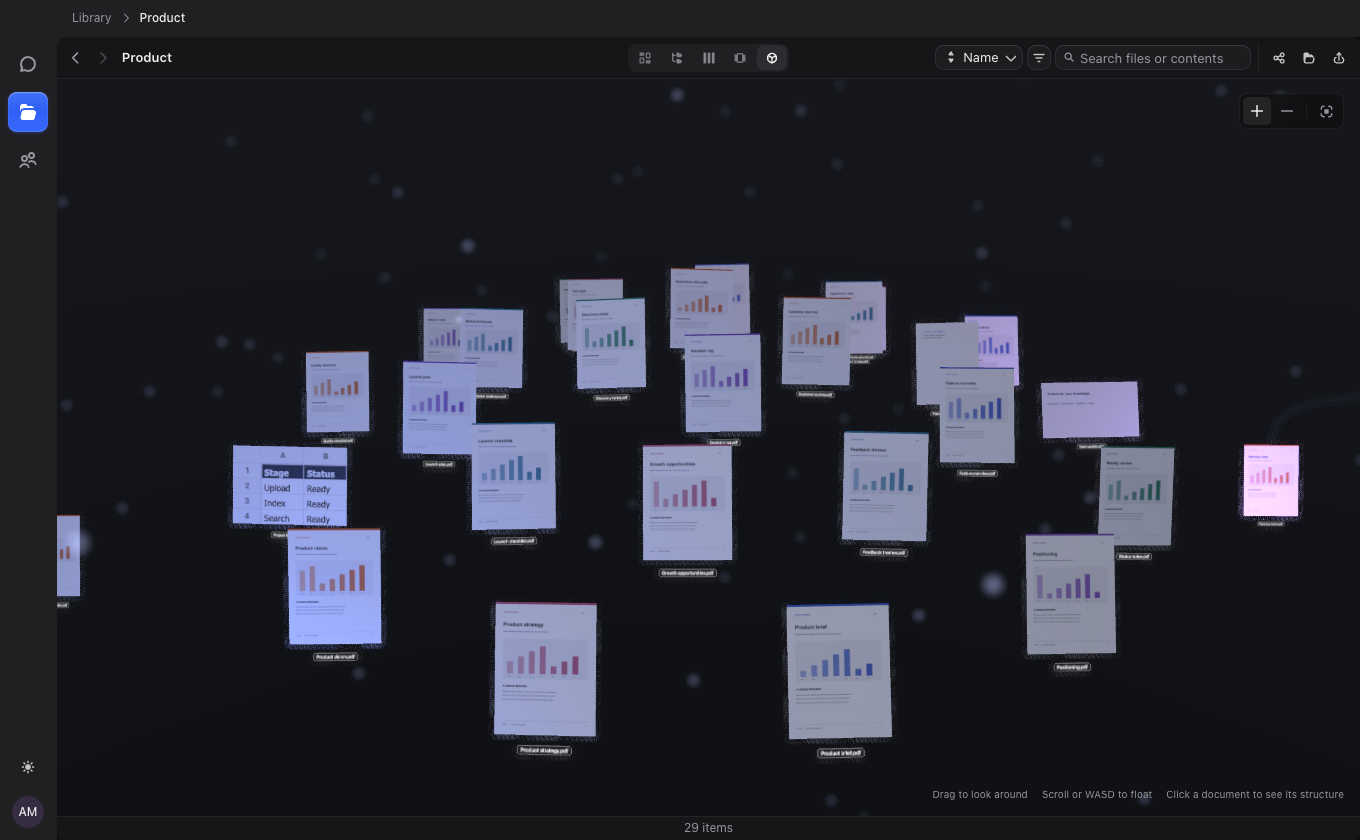Open the Product brief document
Viewport: 1360px width, 840px height.
click(838, 671)
